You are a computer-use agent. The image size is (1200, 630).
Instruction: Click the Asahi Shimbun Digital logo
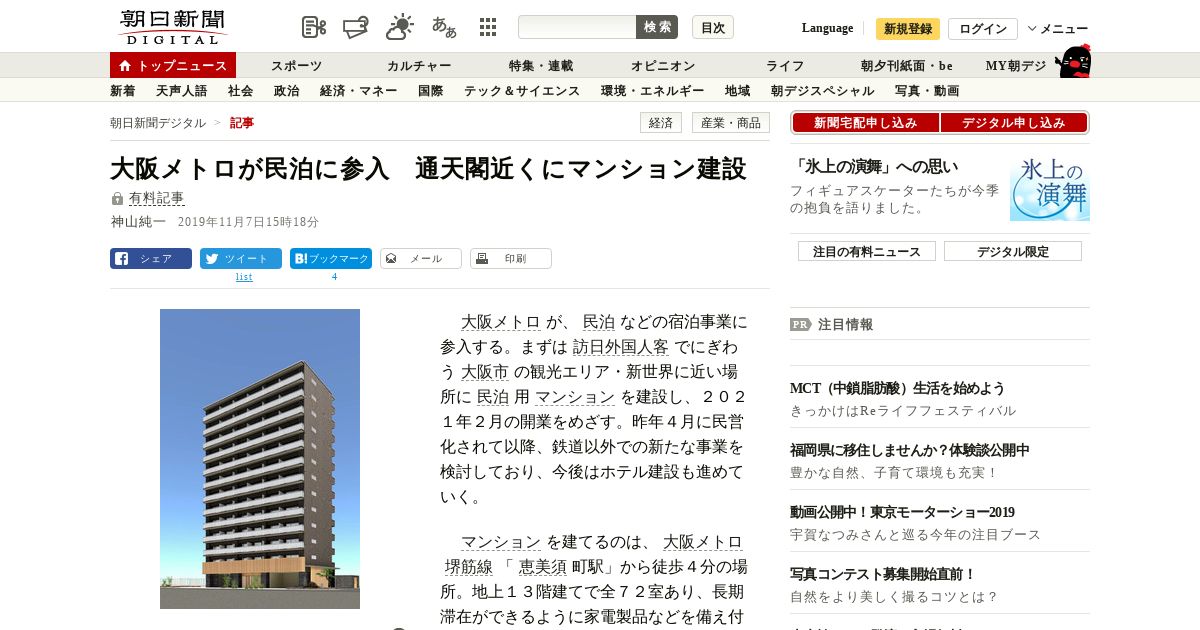point(173,28)
